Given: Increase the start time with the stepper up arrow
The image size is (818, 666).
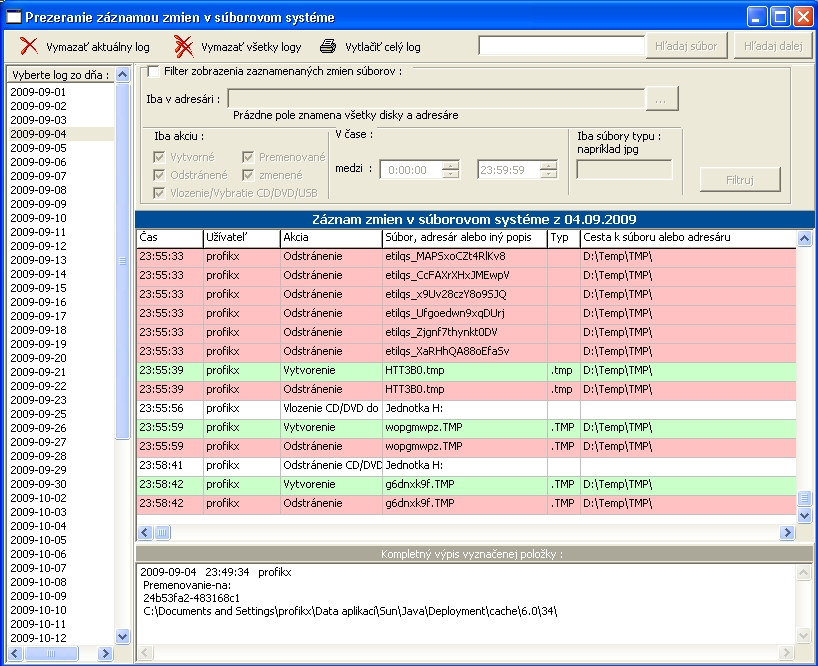Looking at the screenshot, I should click(450, 165).
